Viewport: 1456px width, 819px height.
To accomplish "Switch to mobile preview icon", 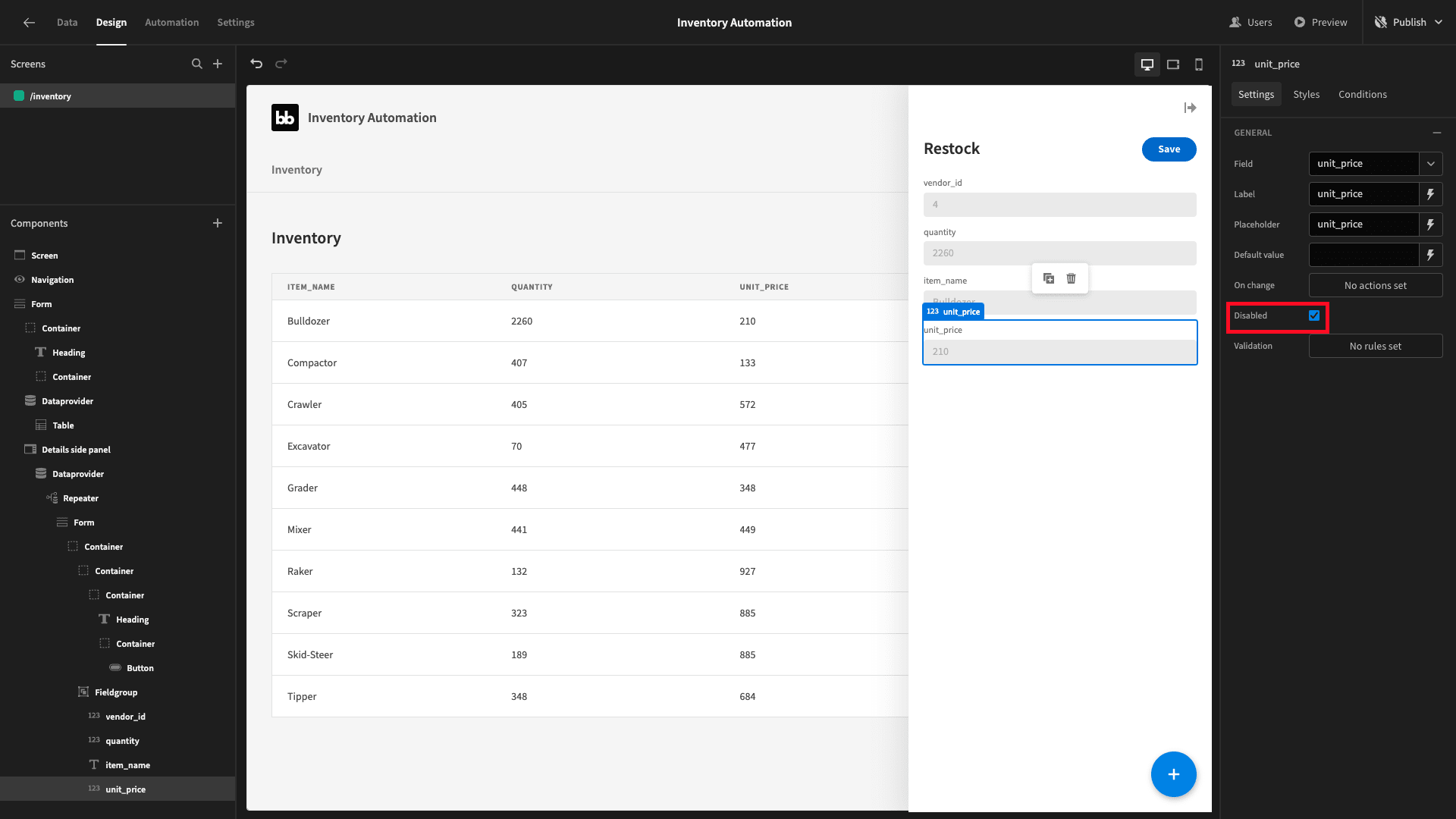I will click(1199, 64).
